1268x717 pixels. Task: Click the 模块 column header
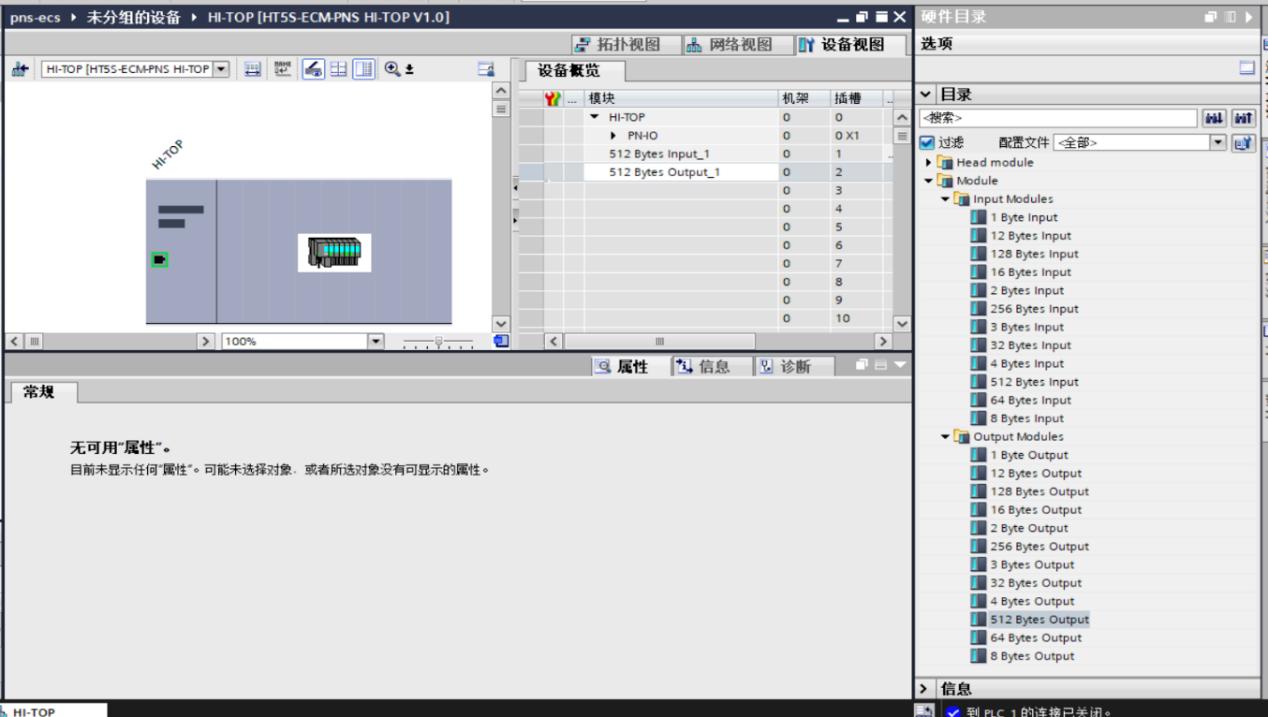pos(680,99)
